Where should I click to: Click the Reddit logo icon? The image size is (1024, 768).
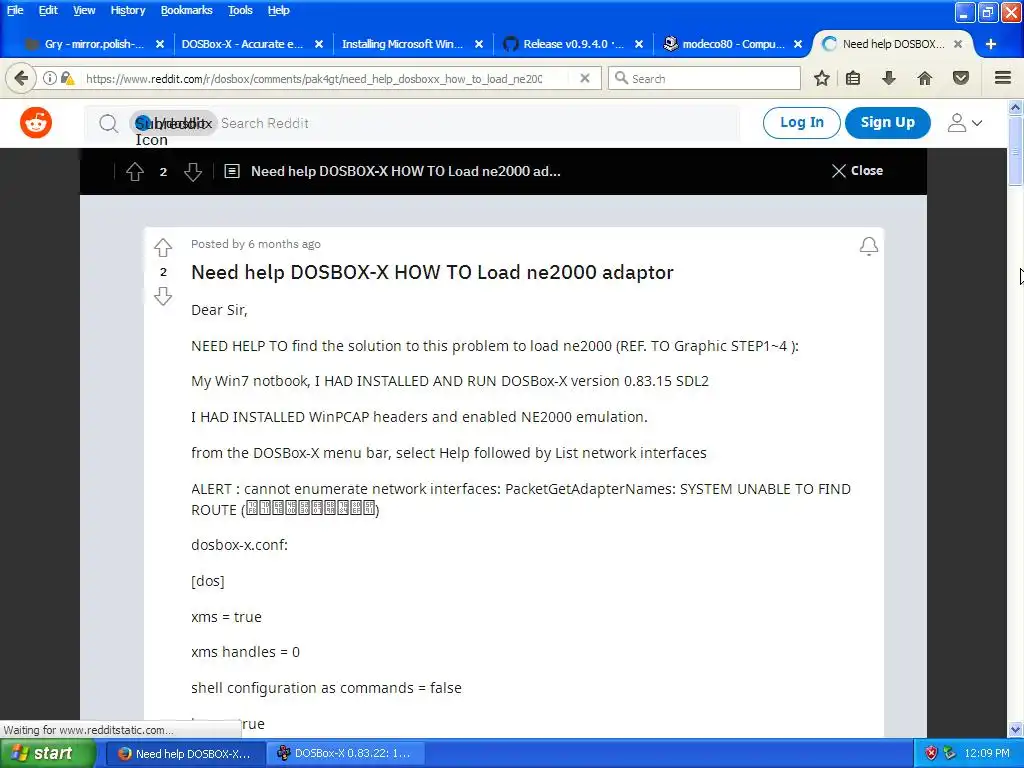click(36, 123)
